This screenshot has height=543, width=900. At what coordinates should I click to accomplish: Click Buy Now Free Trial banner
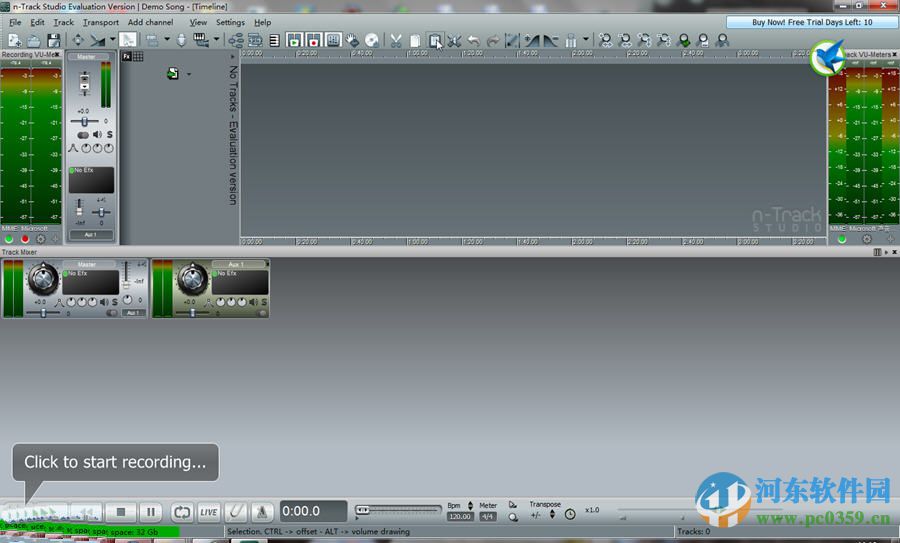coord(812,22)
